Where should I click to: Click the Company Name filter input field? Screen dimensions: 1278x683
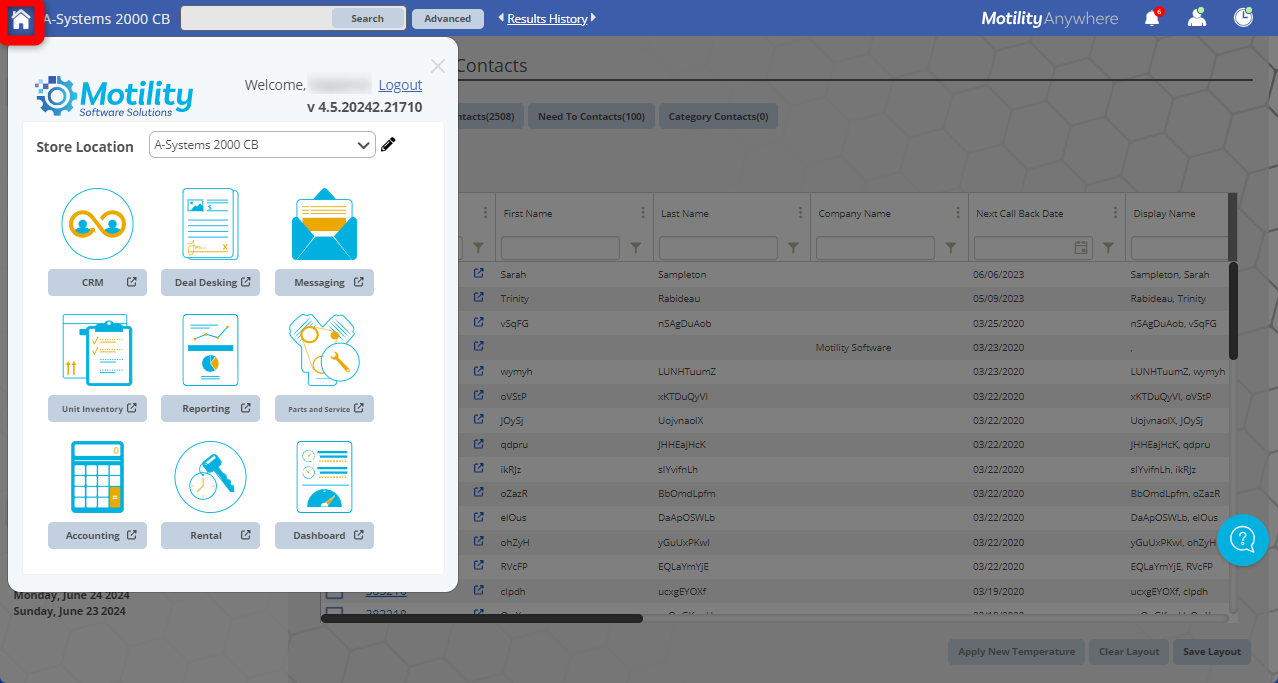tap(875, 247)
